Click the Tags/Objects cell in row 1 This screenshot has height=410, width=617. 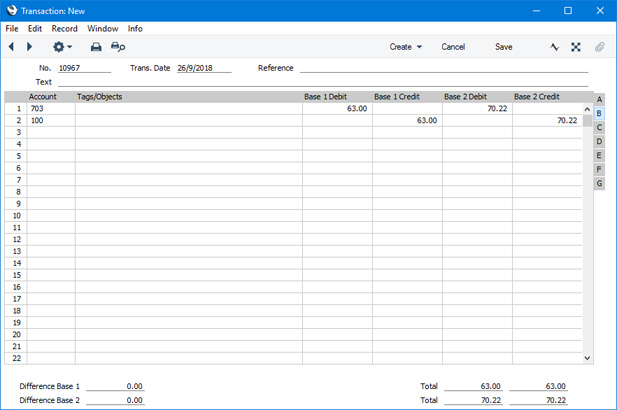[189, 109]
